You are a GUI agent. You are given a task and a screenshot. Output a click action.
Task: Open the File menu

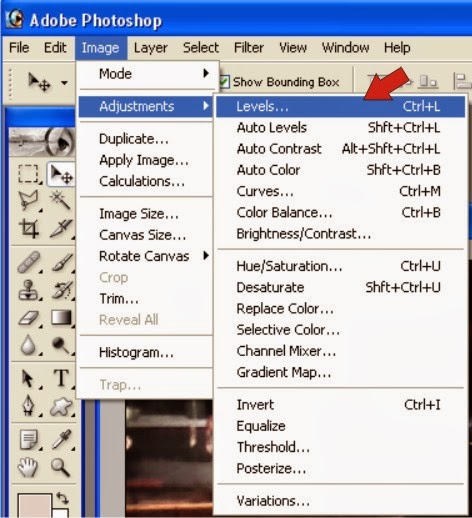[x=19, y=48]
